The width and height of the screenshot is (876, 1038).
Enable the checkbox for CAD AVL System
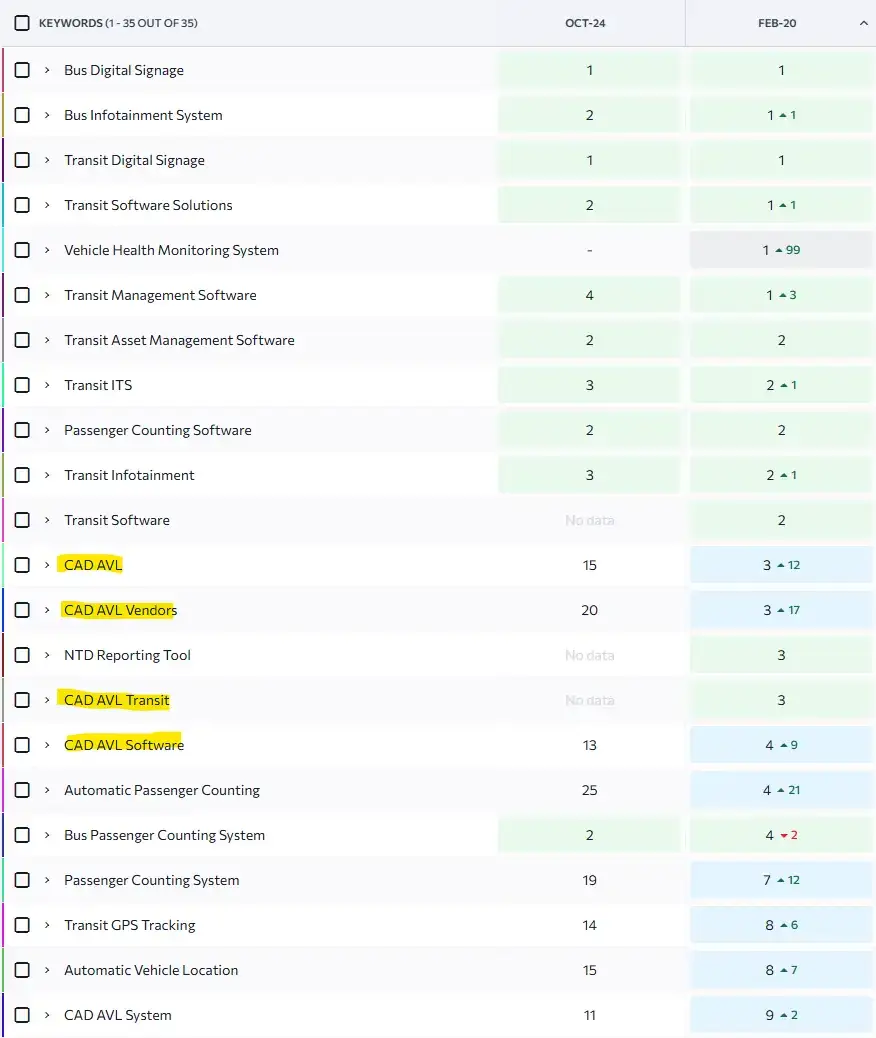coord(22,1015)
